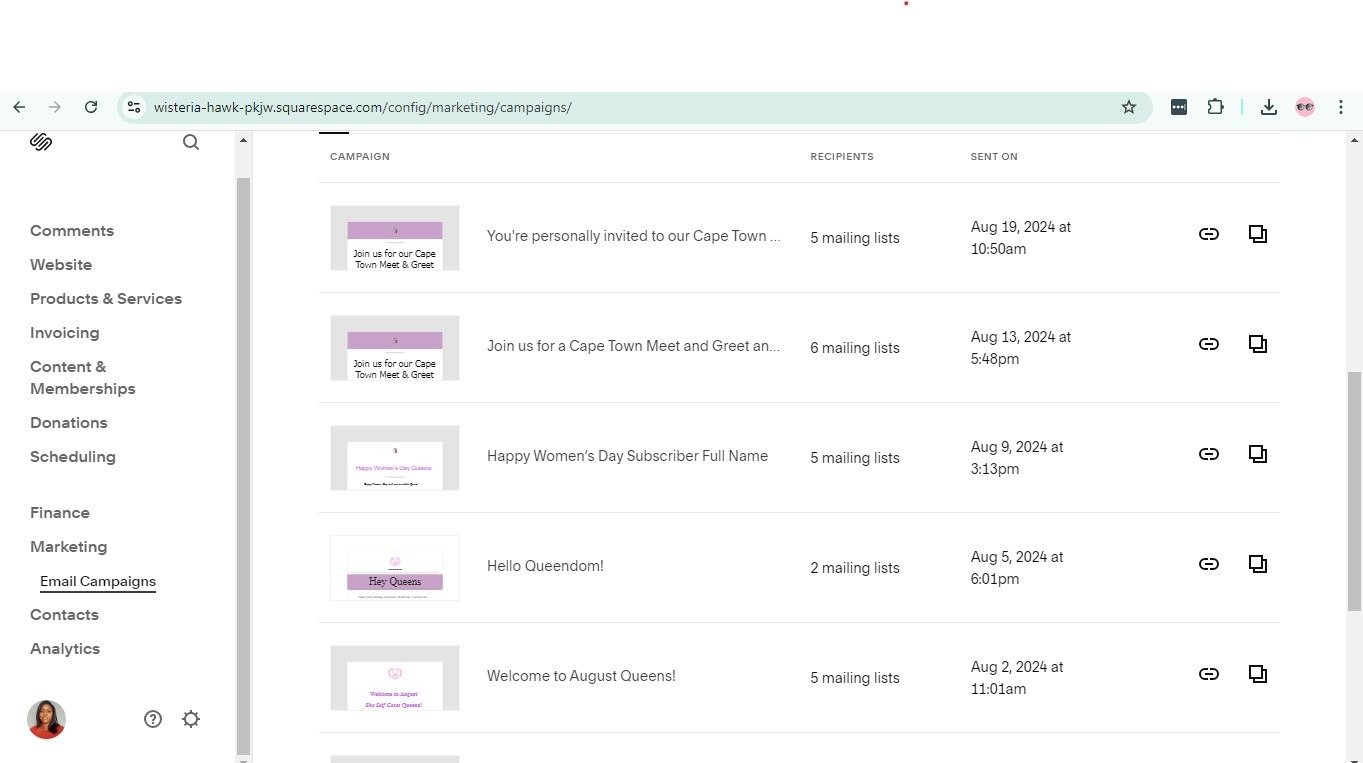Viewport: 1363px width, 763px height.
Task: Open the sidebar search icon
Action: [191, 142]
